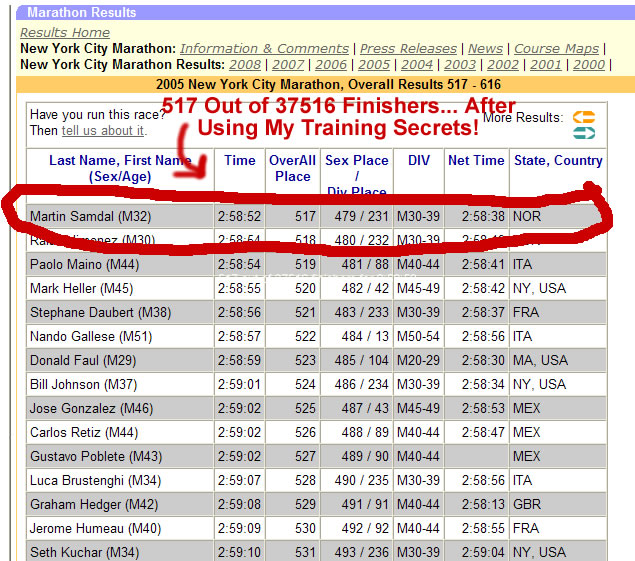The image size is (635, 561).
Task: Click the State, Country column header
Action: click(x=558, y=160)
